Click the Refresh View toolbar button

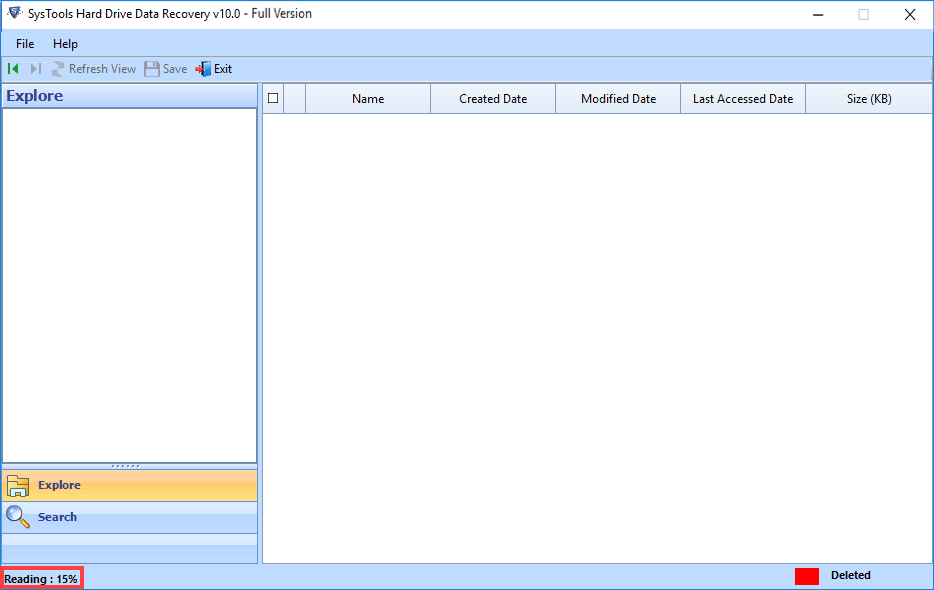coord(94,69)
